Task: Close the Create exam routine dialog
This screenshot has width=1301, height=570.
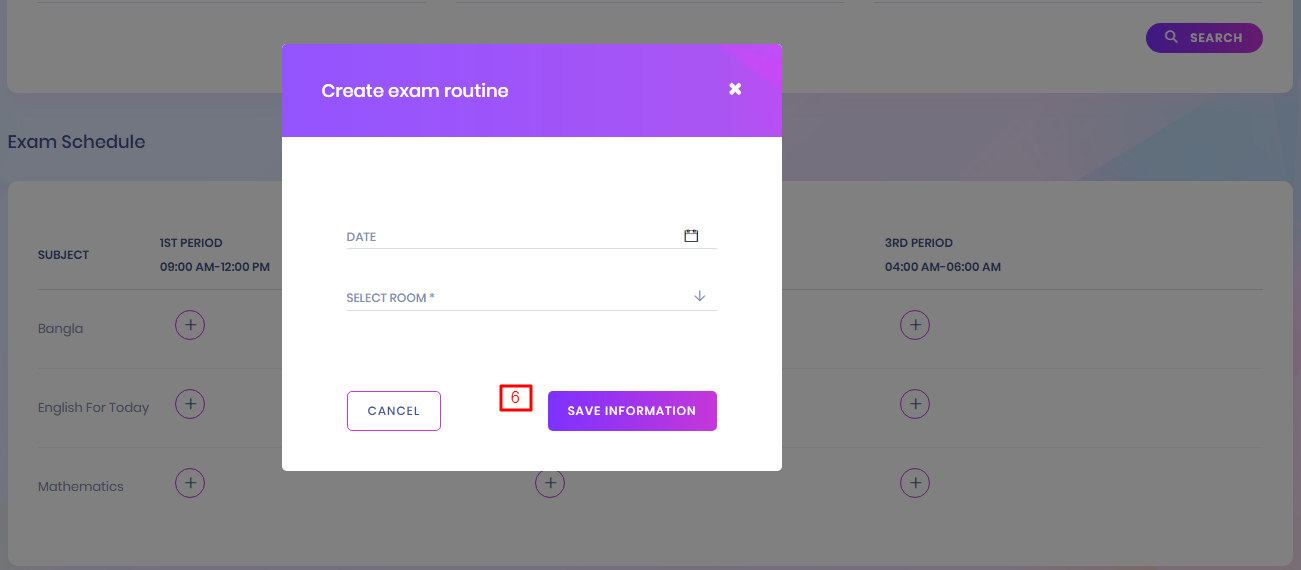Action: click(x=735, y=90)
